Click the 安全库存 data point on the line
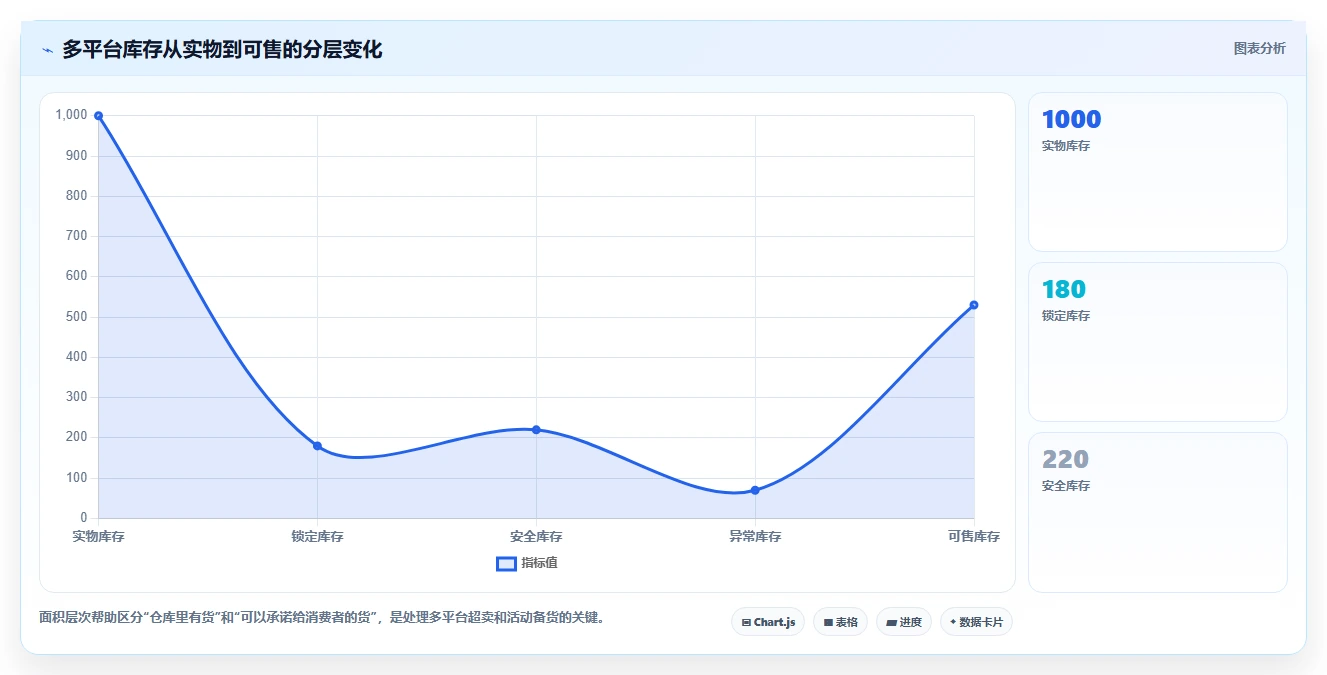Image resolution: width=1327 pixels, height=675 pixels. pos(536,430)
